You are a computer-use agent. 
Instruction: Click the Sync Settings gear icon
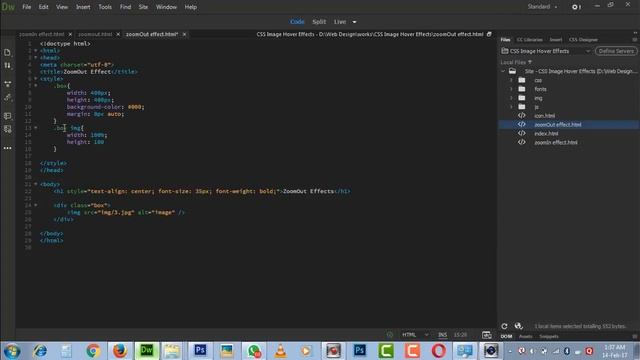point(576,7)
